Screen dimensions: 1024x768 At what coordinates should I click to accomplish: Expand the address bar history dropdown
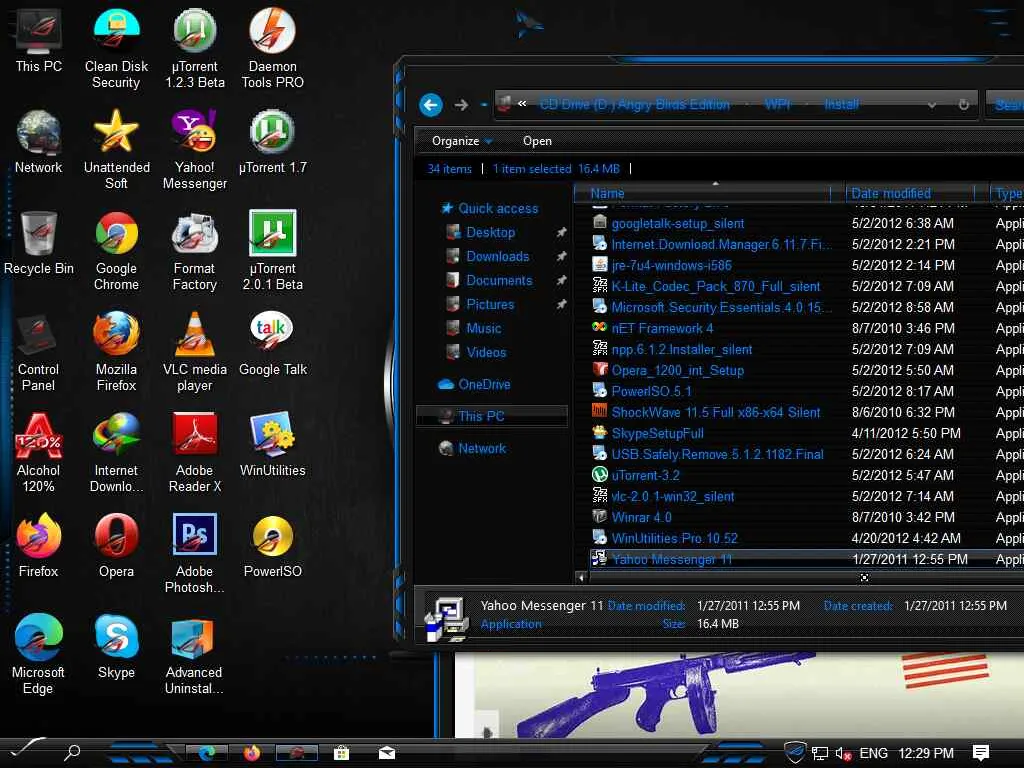point(932,104)
